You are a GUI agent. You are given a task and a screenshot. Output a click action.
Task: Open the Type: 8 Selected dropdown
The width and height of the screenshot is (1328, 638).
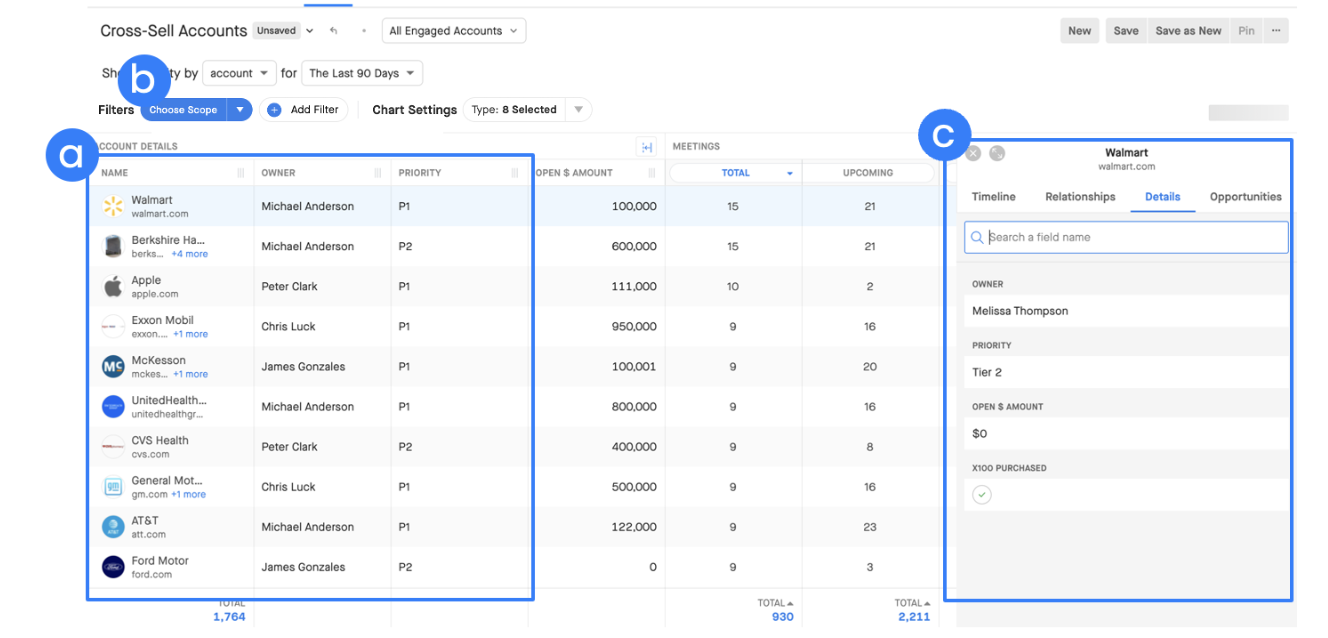527,110
